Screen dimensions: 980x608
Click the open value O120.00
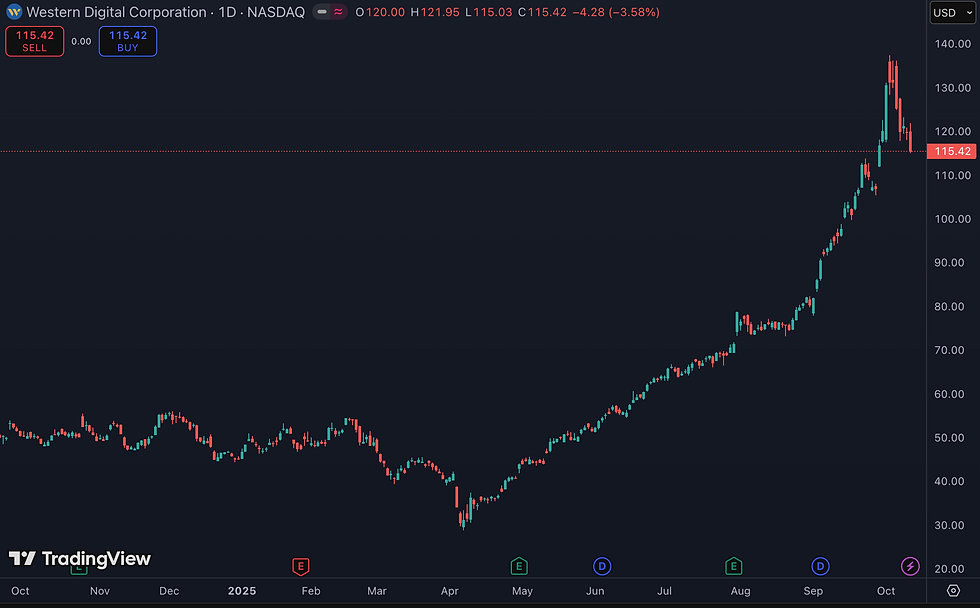pyautogui.click(x=380, y=12)
